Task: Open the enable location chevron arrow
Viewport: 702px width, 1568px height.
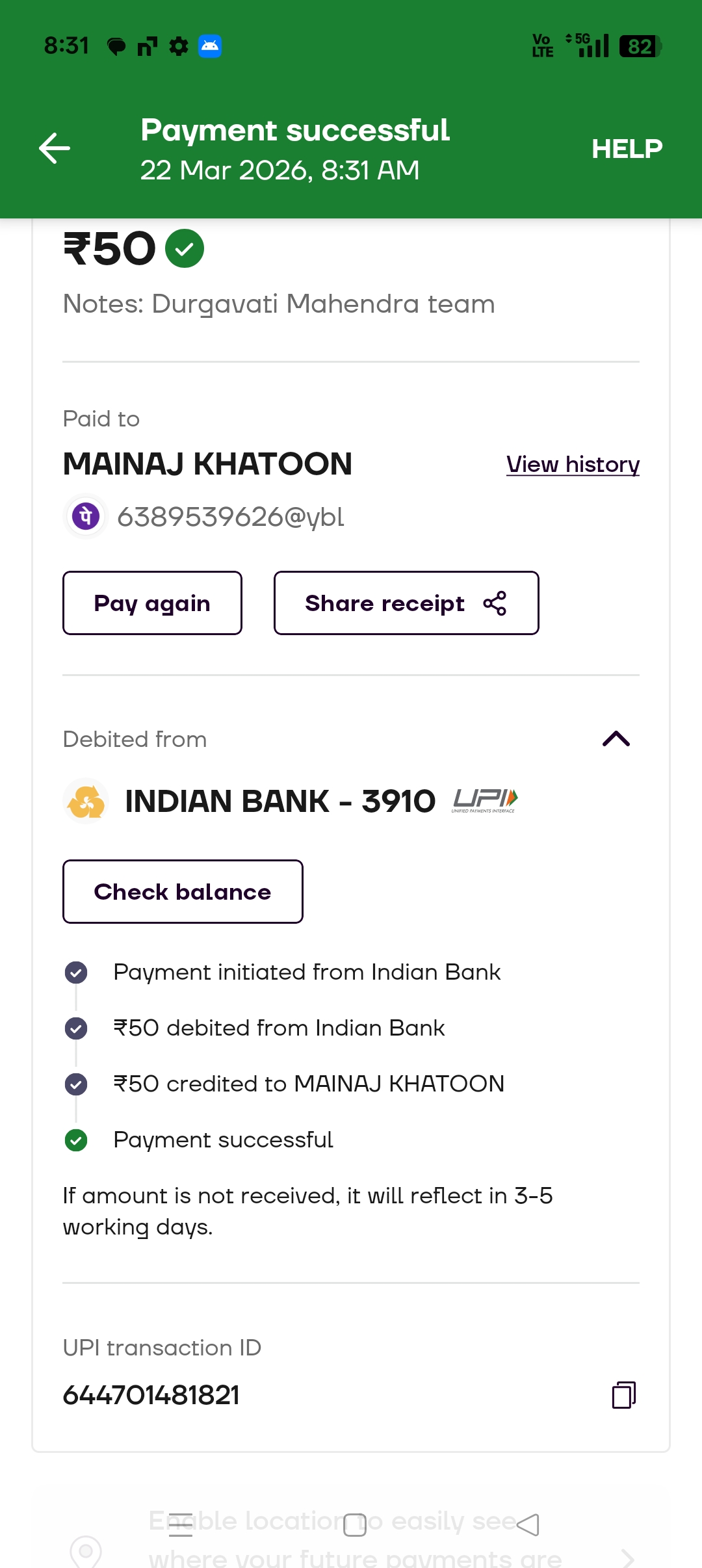Action: [627, 1558]
